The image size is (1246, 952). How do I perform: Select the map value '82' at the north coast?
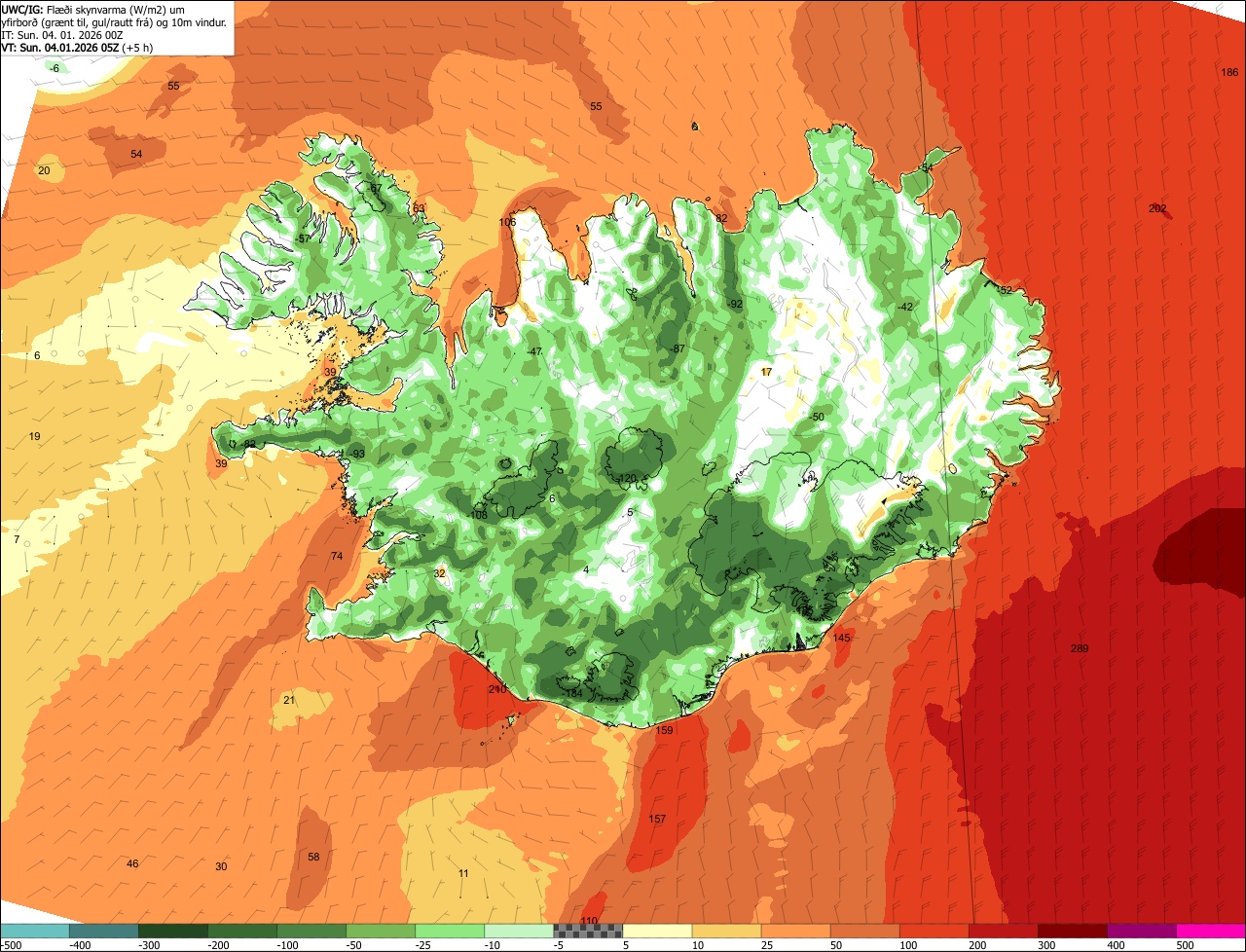coord(721,219)
